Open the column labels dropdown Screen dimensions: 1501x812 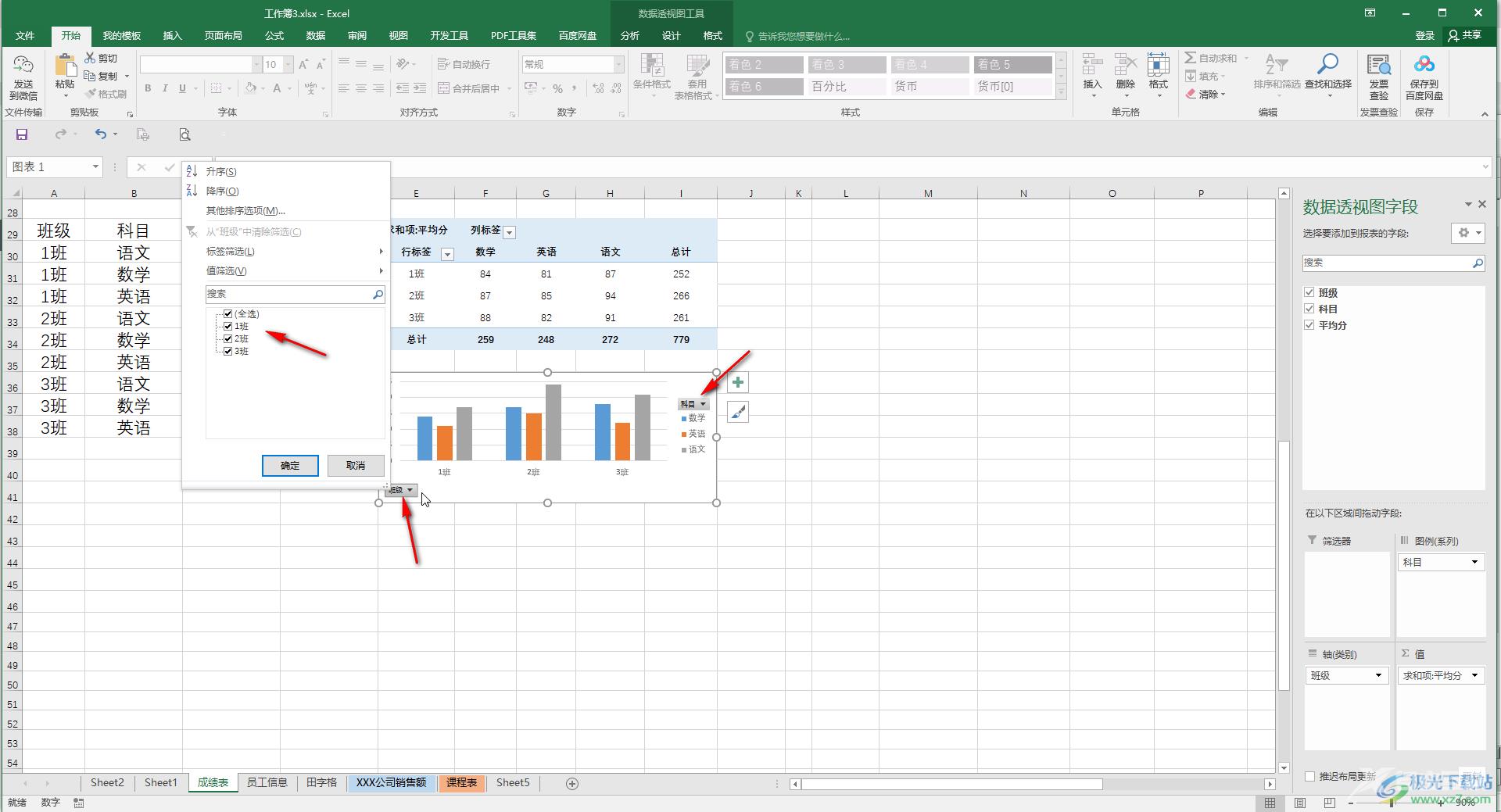pyautogui.click(x=510, y=232)
